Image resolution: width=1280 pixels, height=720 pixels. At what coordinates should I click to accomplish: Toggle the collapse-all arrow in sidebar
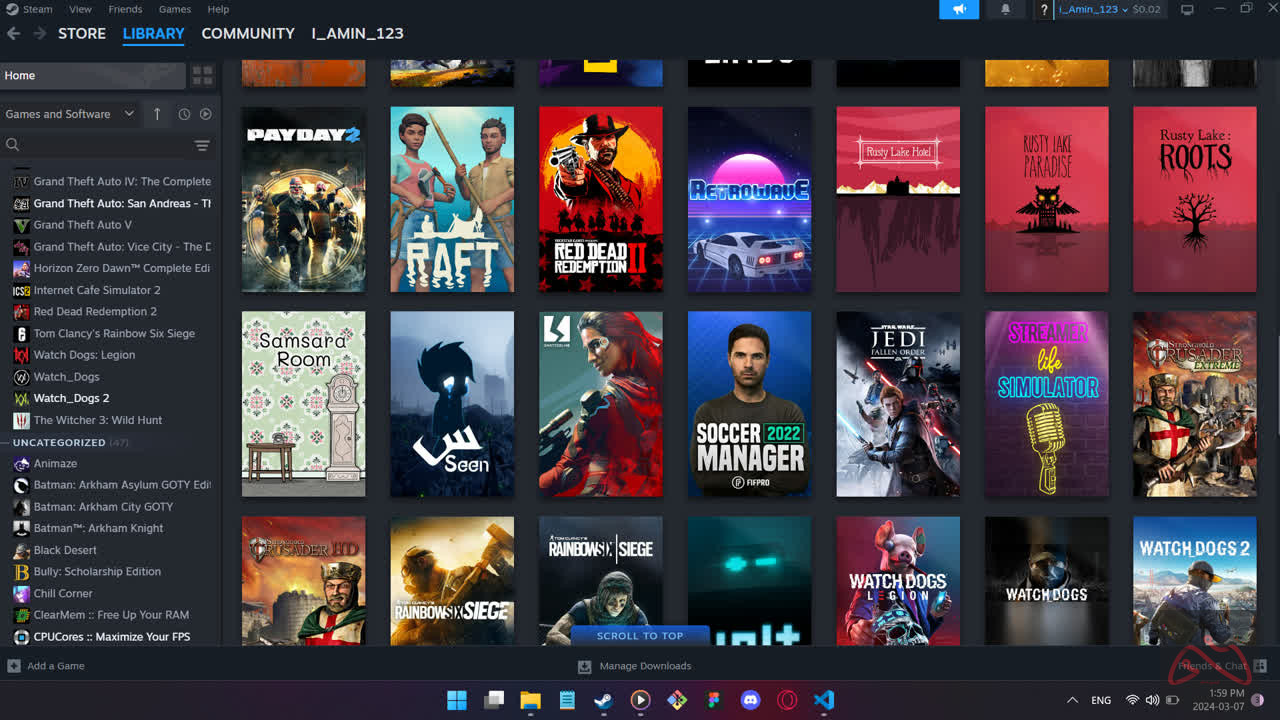tap(157, 114)
